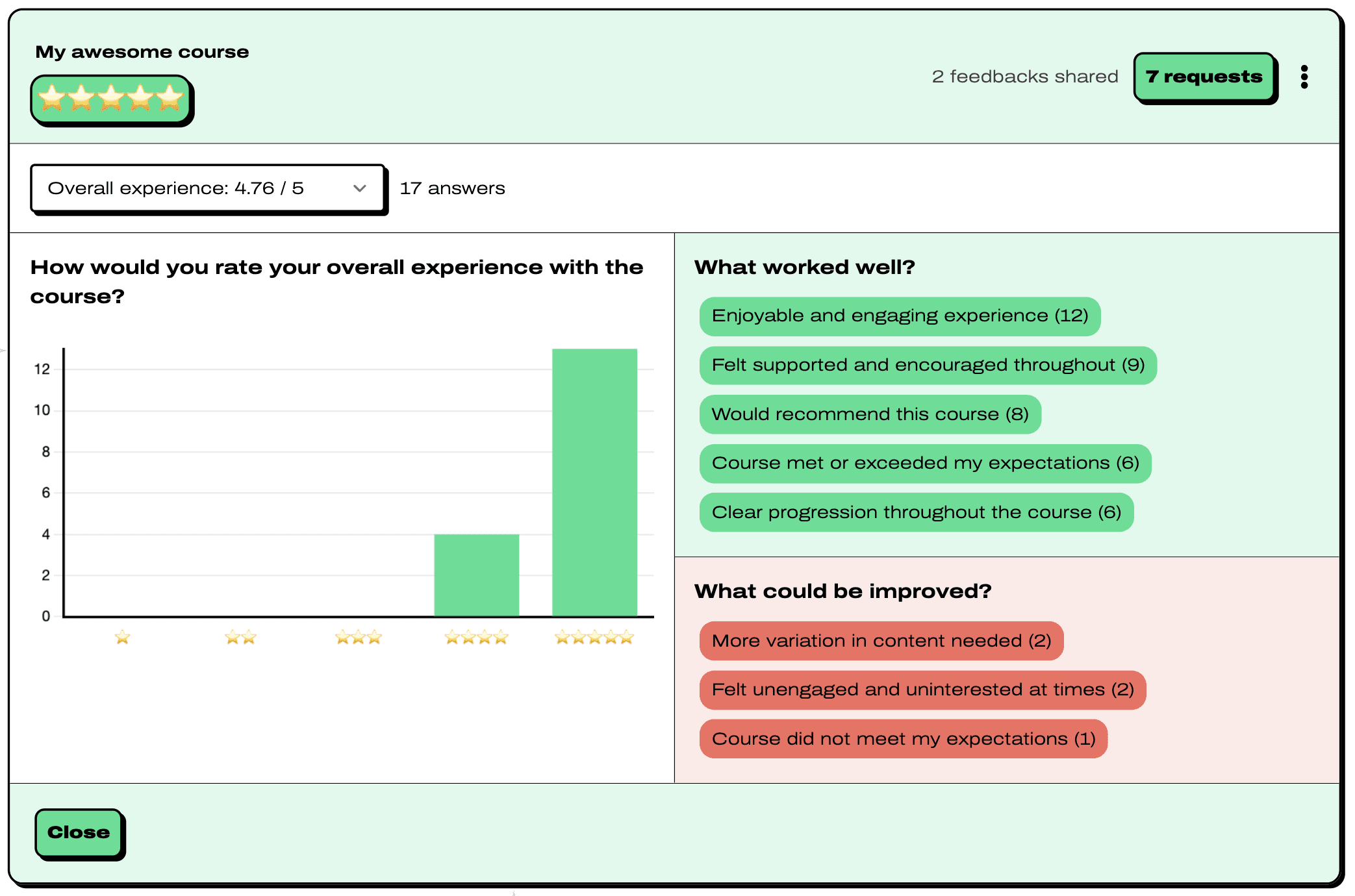Open the three-dot options menu
Screen dimensions: 1355x896
click(x=1304, y=77)
